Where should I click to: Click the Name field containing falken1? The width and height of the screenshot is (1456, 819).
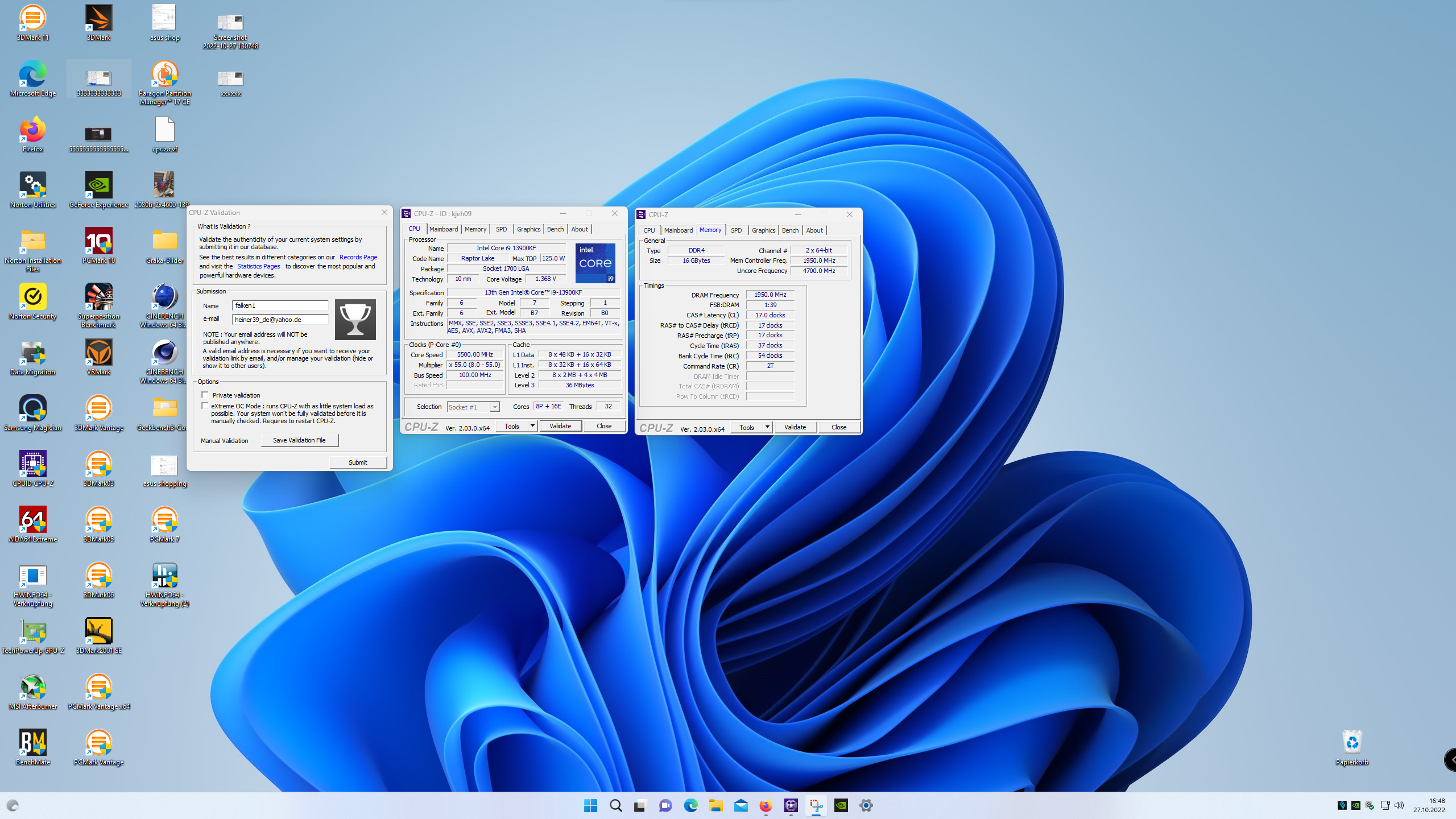(280, 305)
